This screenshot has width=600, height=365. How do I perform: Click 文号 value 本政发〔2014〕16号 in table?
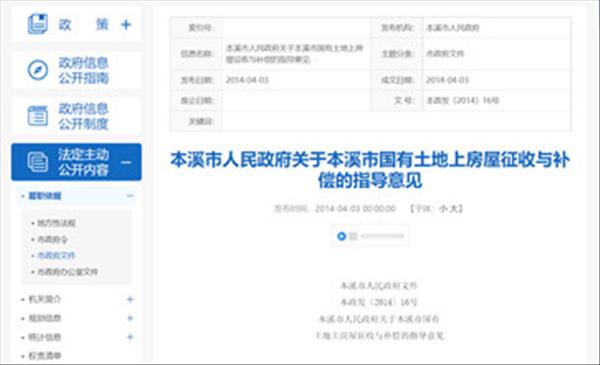[462, 101]
